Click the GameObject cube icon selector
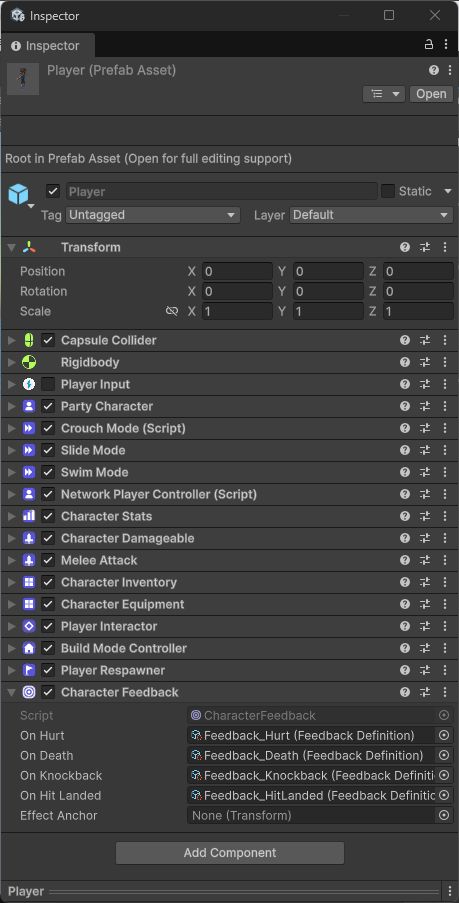 [20, 195]
